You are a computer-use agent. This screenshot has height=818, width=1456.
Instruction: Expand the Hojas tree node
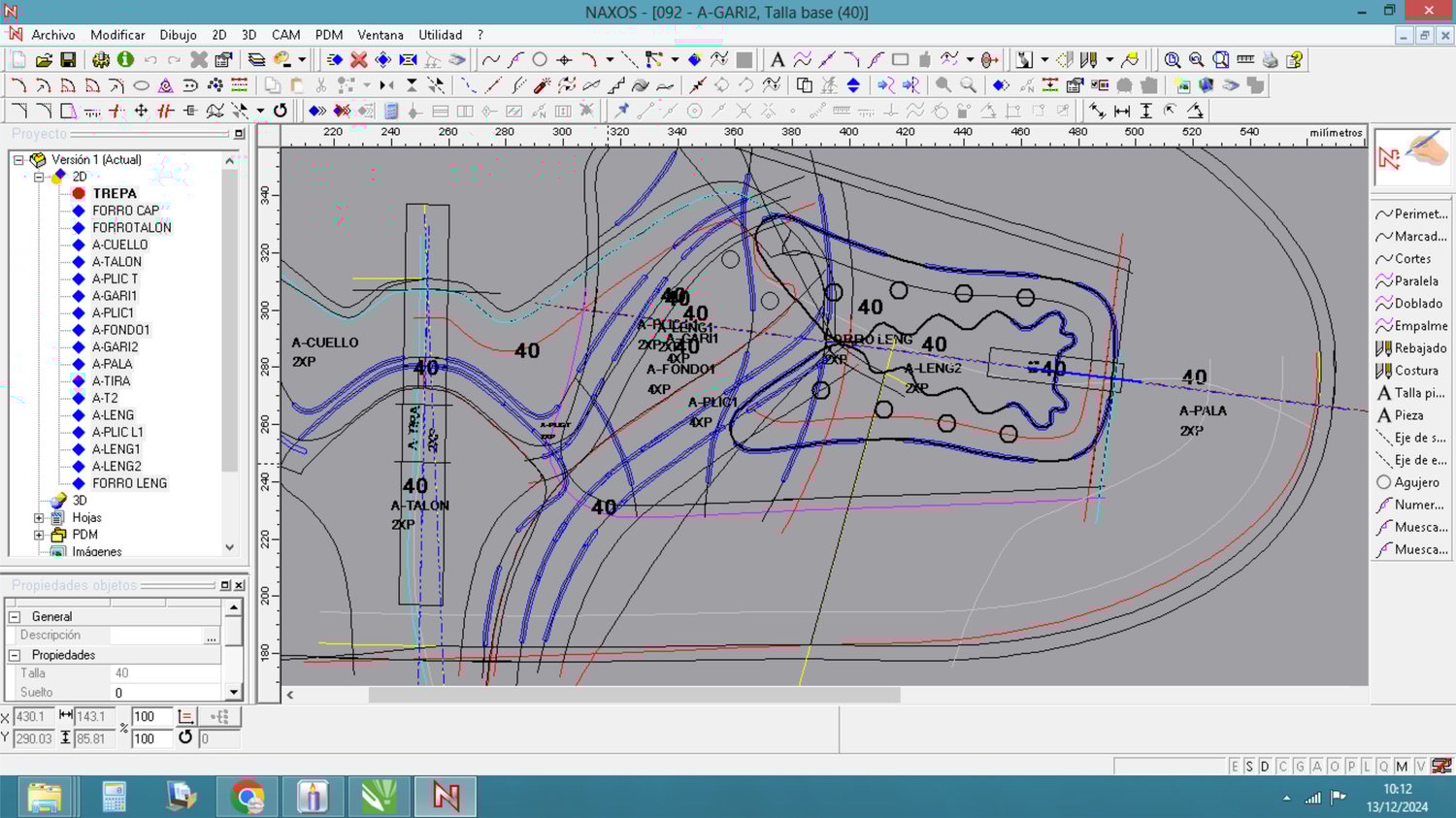tap(39, 518)
